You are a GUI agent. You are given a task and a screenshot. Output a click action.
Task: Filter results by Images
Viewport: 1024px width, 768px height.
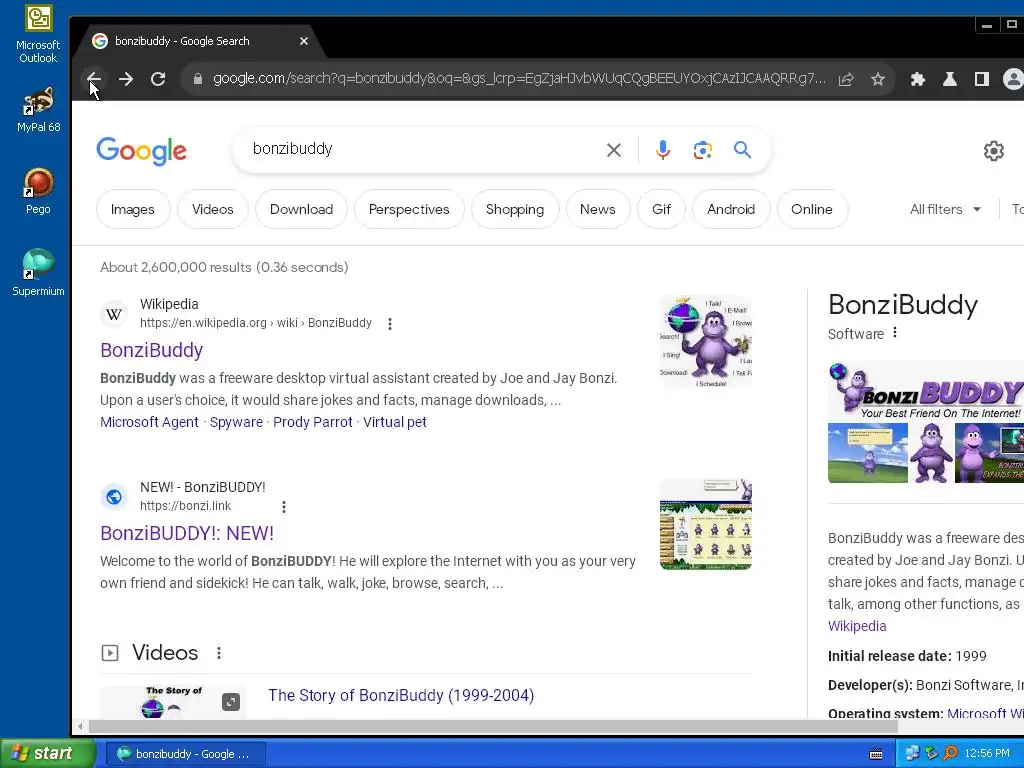pos(133,209)
